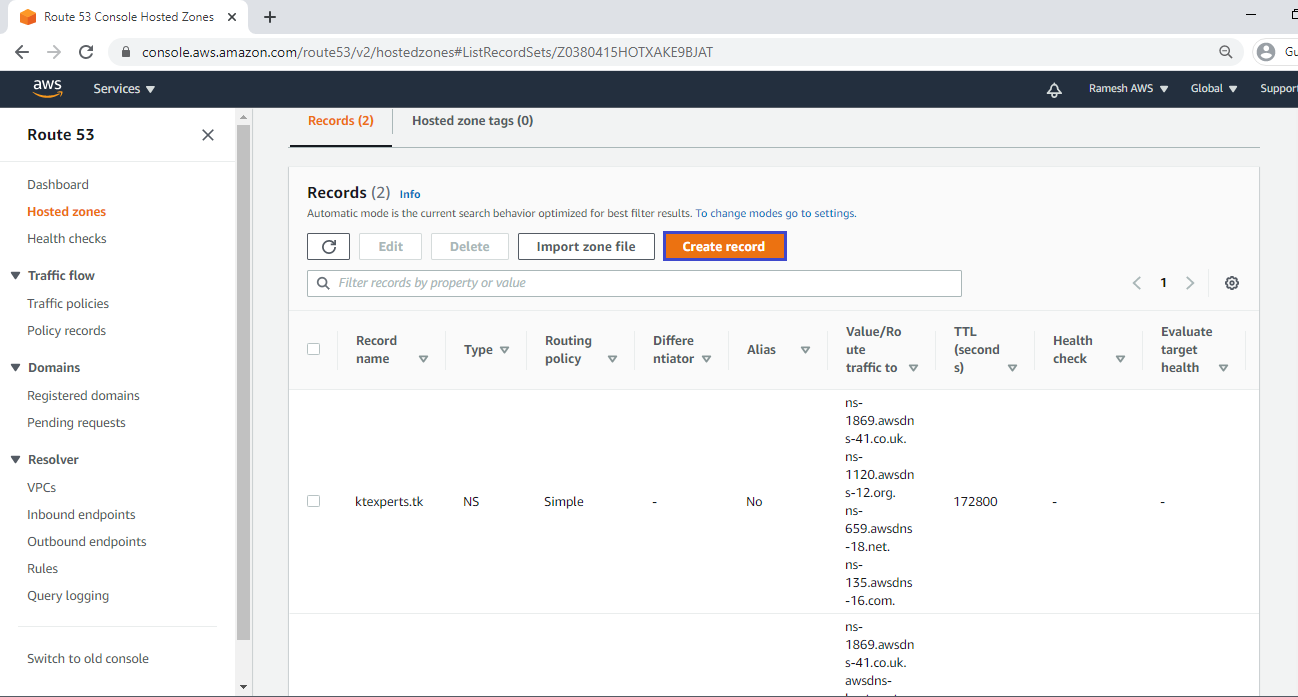Close the Route 53 navigation panel
The height and width of the screenshot is (697, 1298).
[208, 135]
